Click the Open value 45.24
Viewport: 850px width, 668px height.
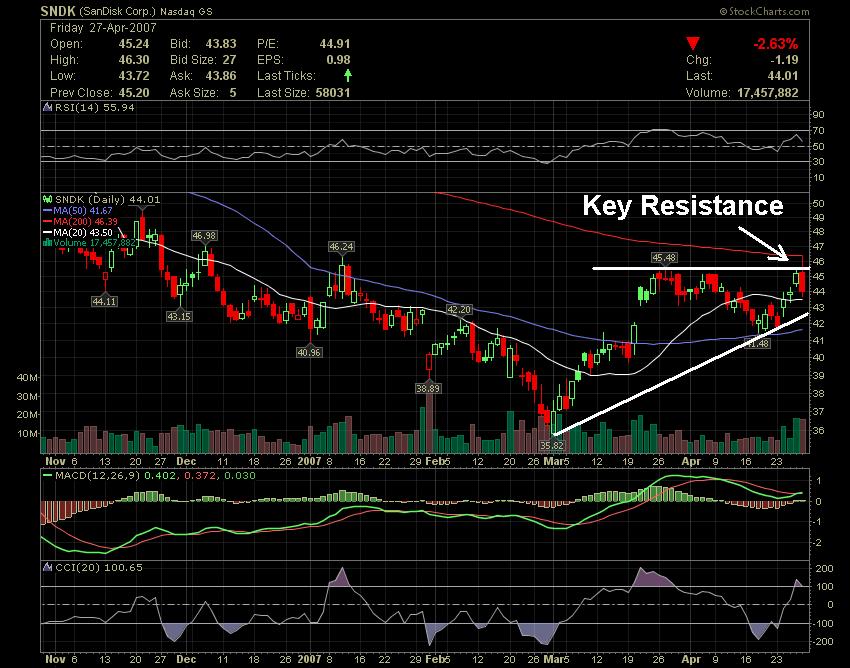tap(134, 44)
